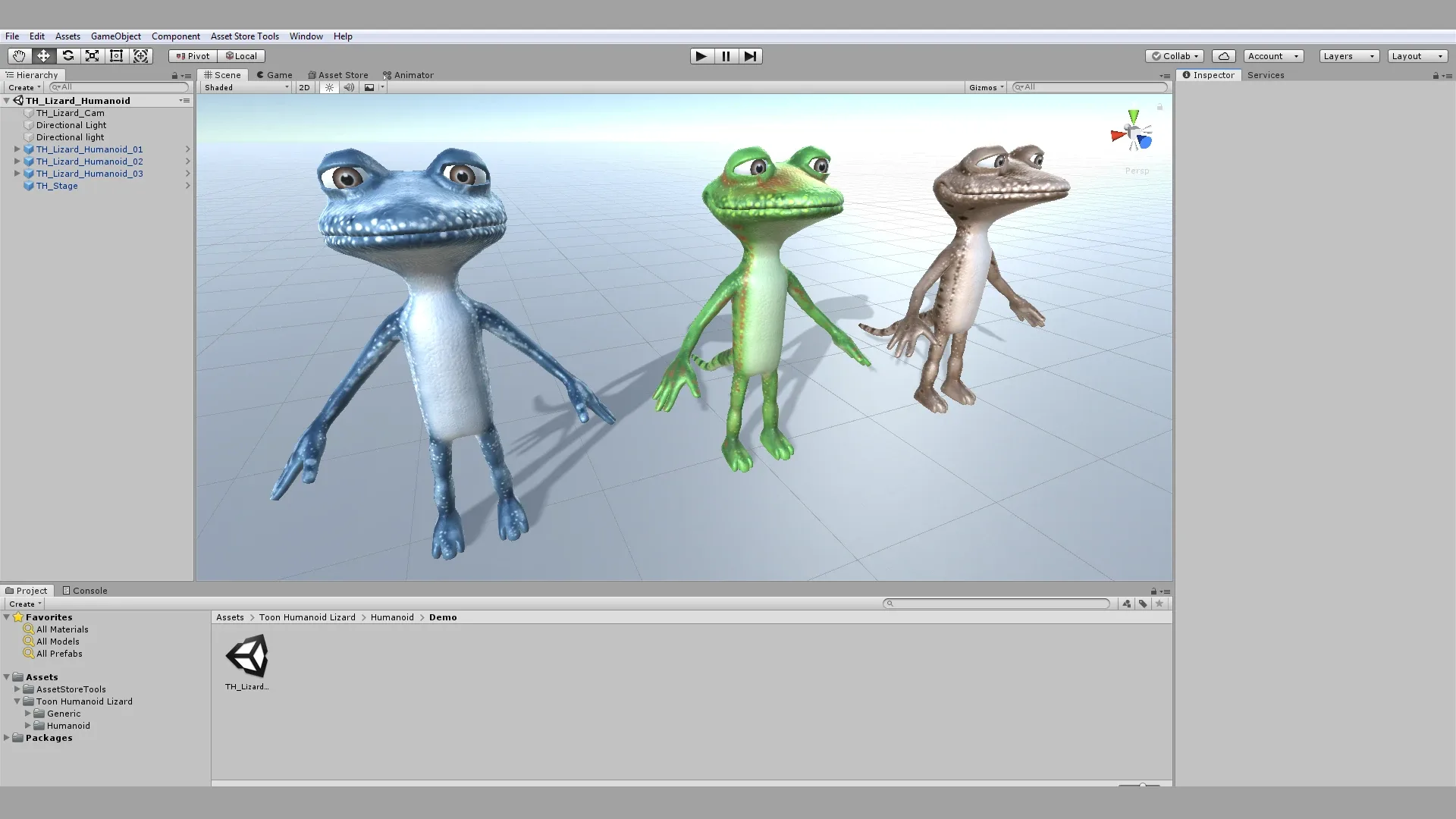Open the Project Create dropdown

point(24,604)
